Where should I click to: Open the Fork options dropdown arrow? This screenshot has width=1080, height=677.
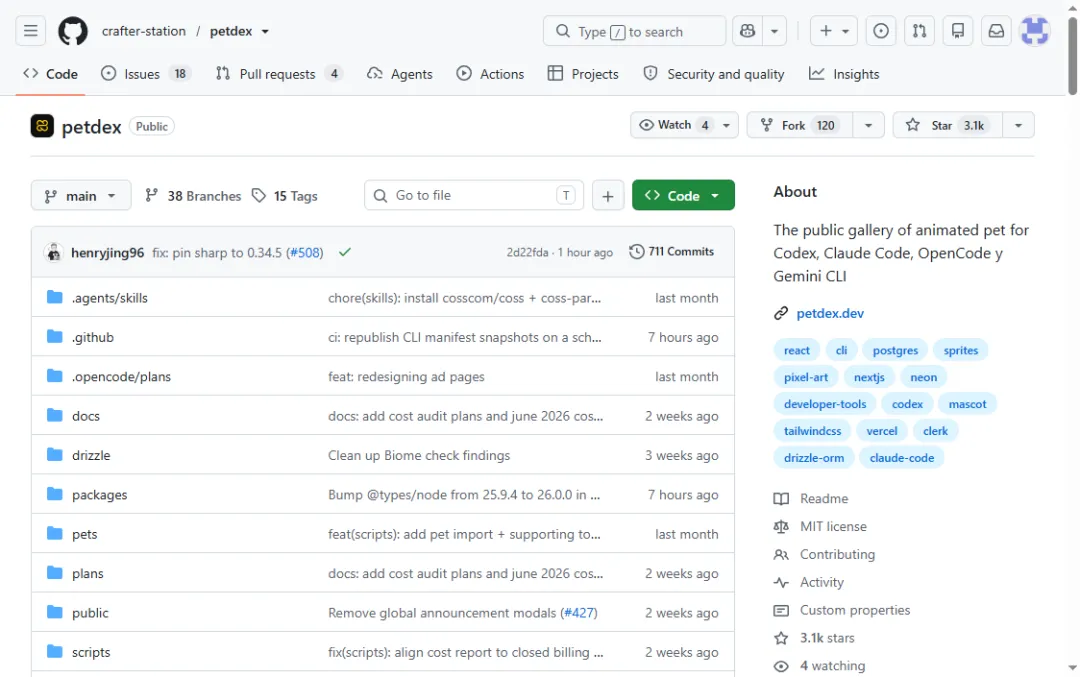pos(868,125)
